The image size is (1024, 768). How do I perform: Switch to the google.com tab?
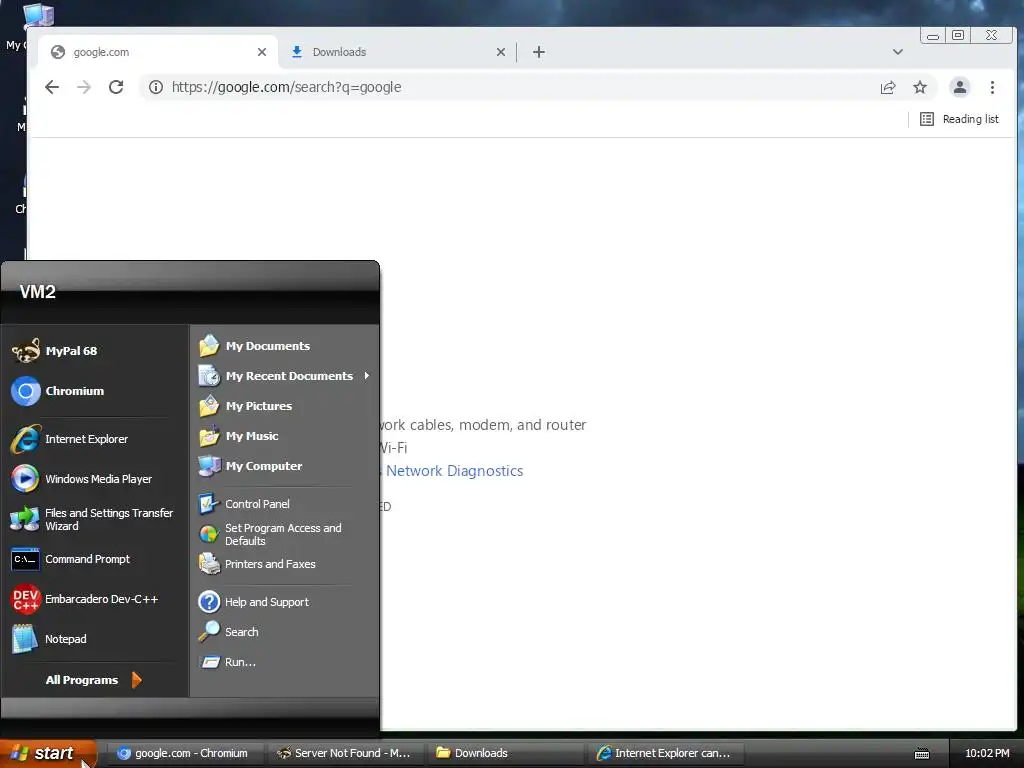click(x=157, y=52)
